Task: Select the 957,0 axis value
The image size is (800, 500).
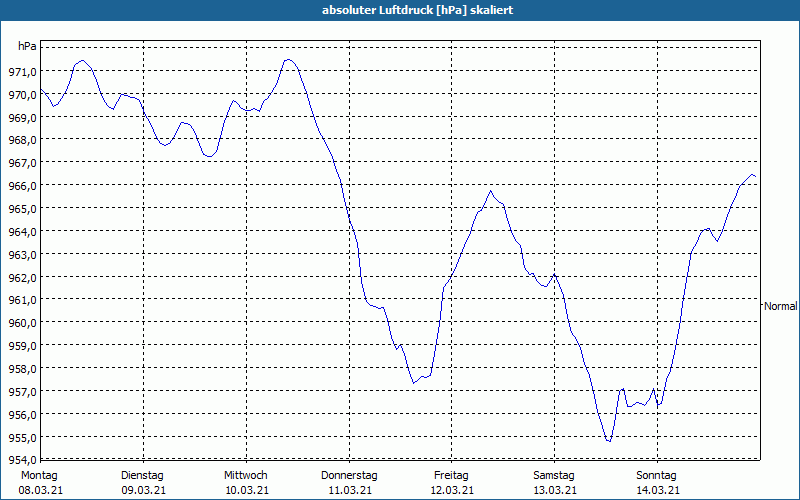Action: click(22, 392)
